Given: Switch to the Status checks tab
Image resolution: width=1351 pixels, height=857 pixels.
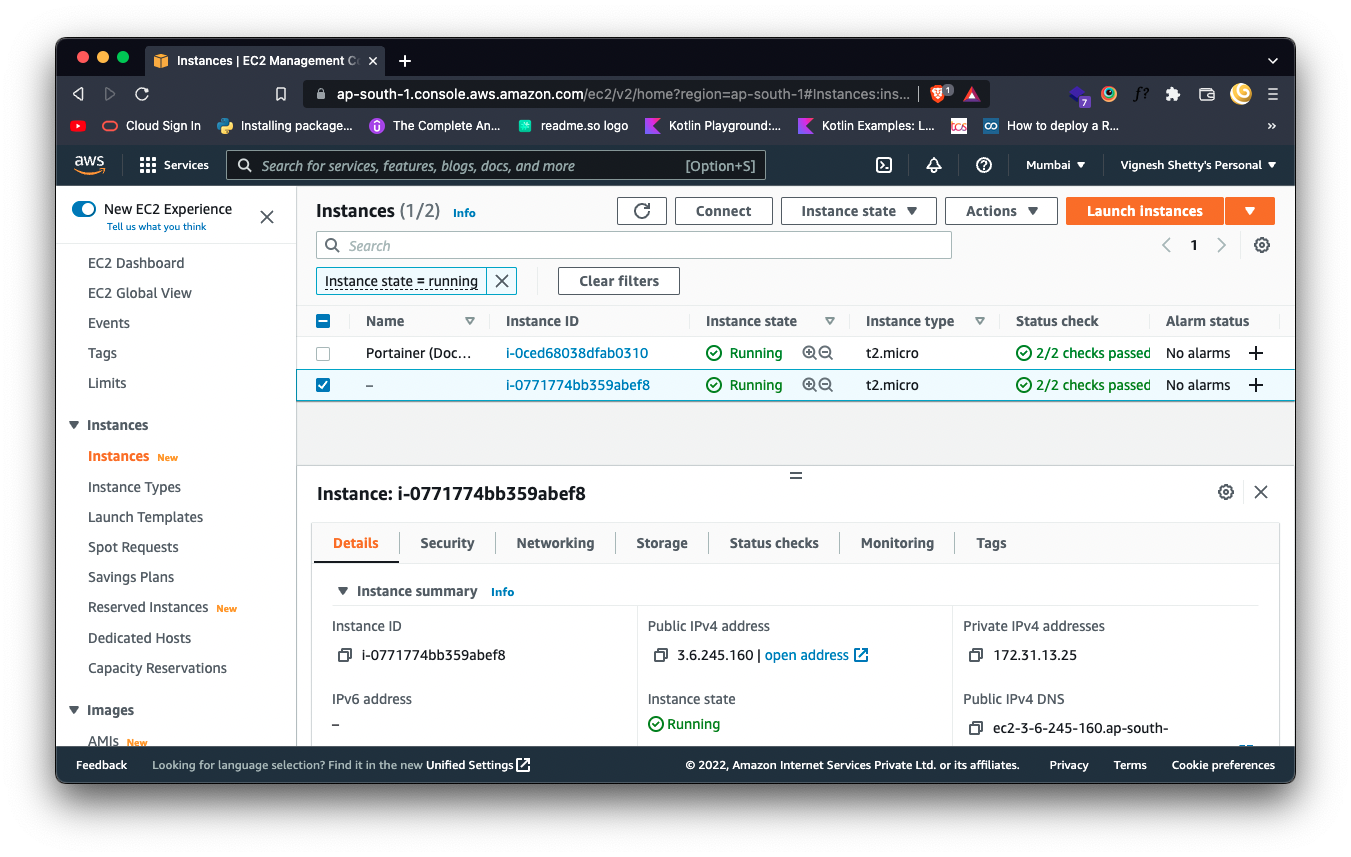Looking at the screenshot, I should click(x=774, y=543).
